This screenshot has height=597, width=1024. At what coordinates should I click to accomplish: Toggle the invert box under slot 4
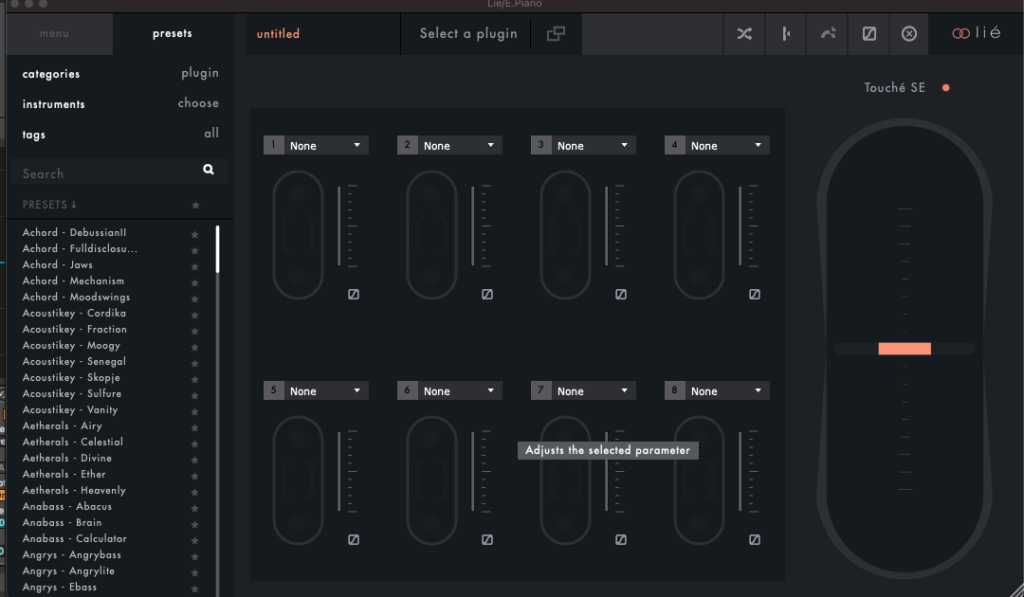click(x=755, y=294)
